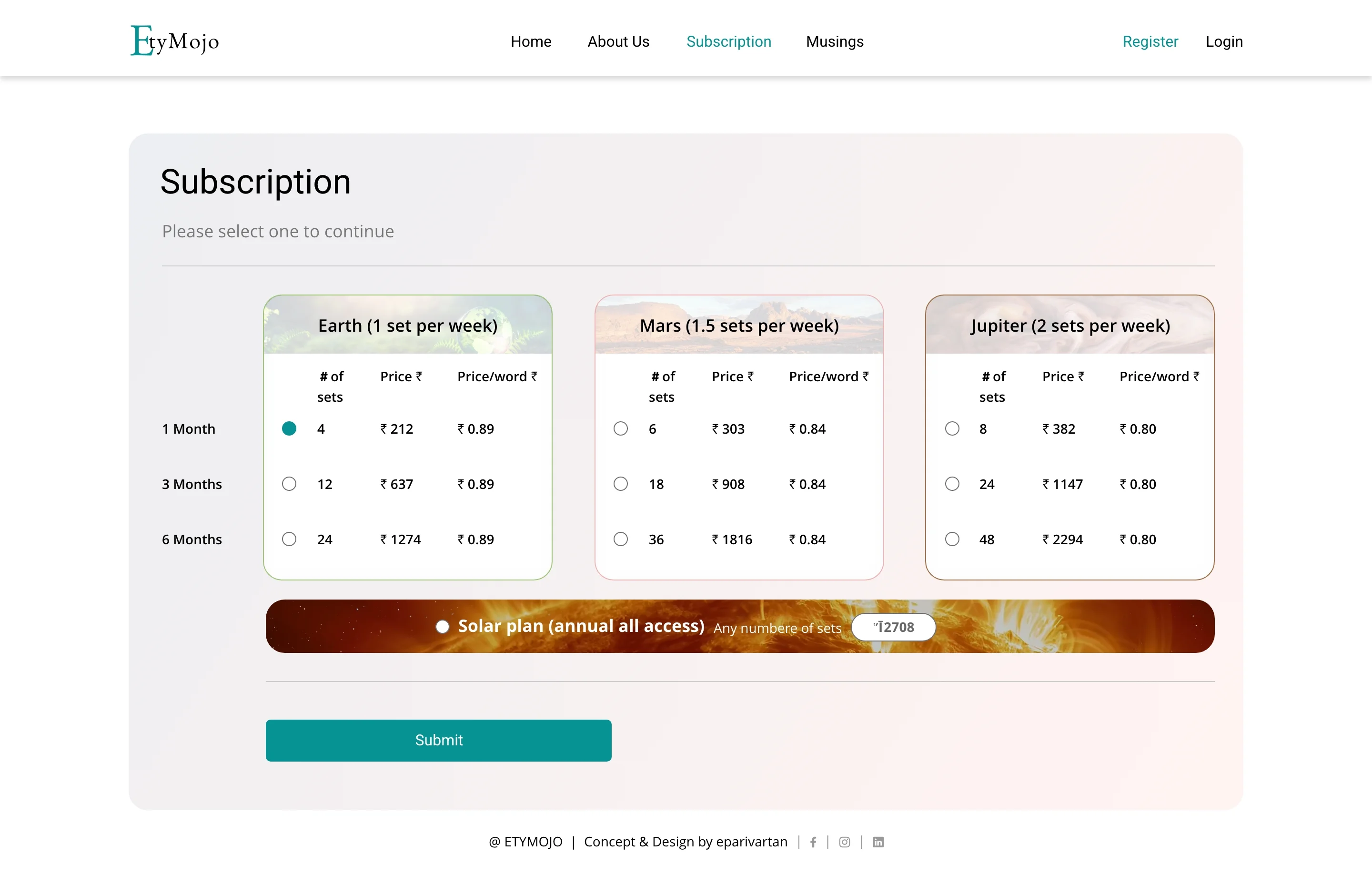This screenshot has height=875, width=1372.
Task: Click the '1 Month' row label
Action: pos(189,428)
